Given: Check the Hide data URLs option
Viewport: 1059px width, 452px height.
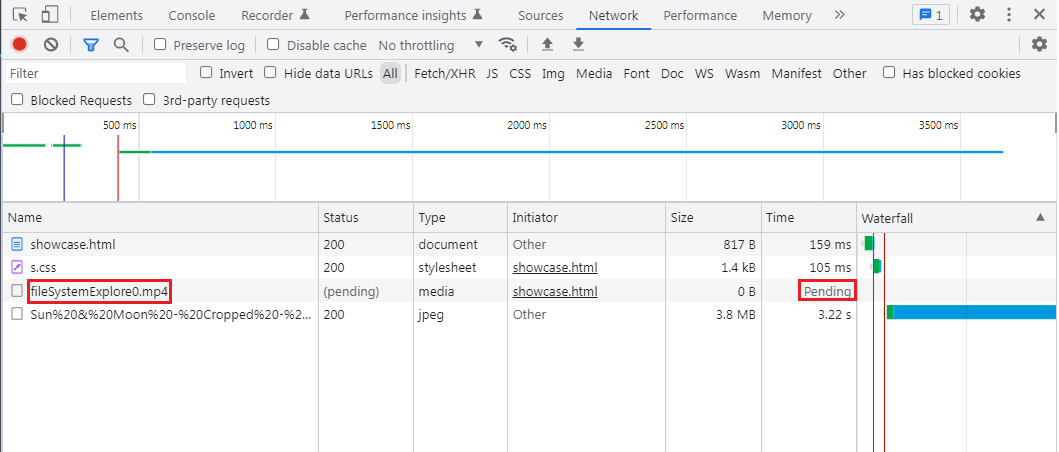Looking at the screenshot, I should 270,72.
